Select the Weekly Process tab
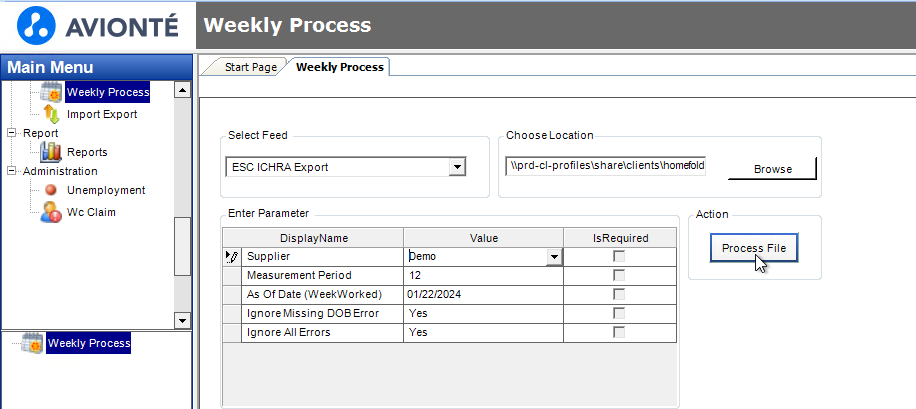The width and height of the screenshot is (916, 409). point(339,67)
